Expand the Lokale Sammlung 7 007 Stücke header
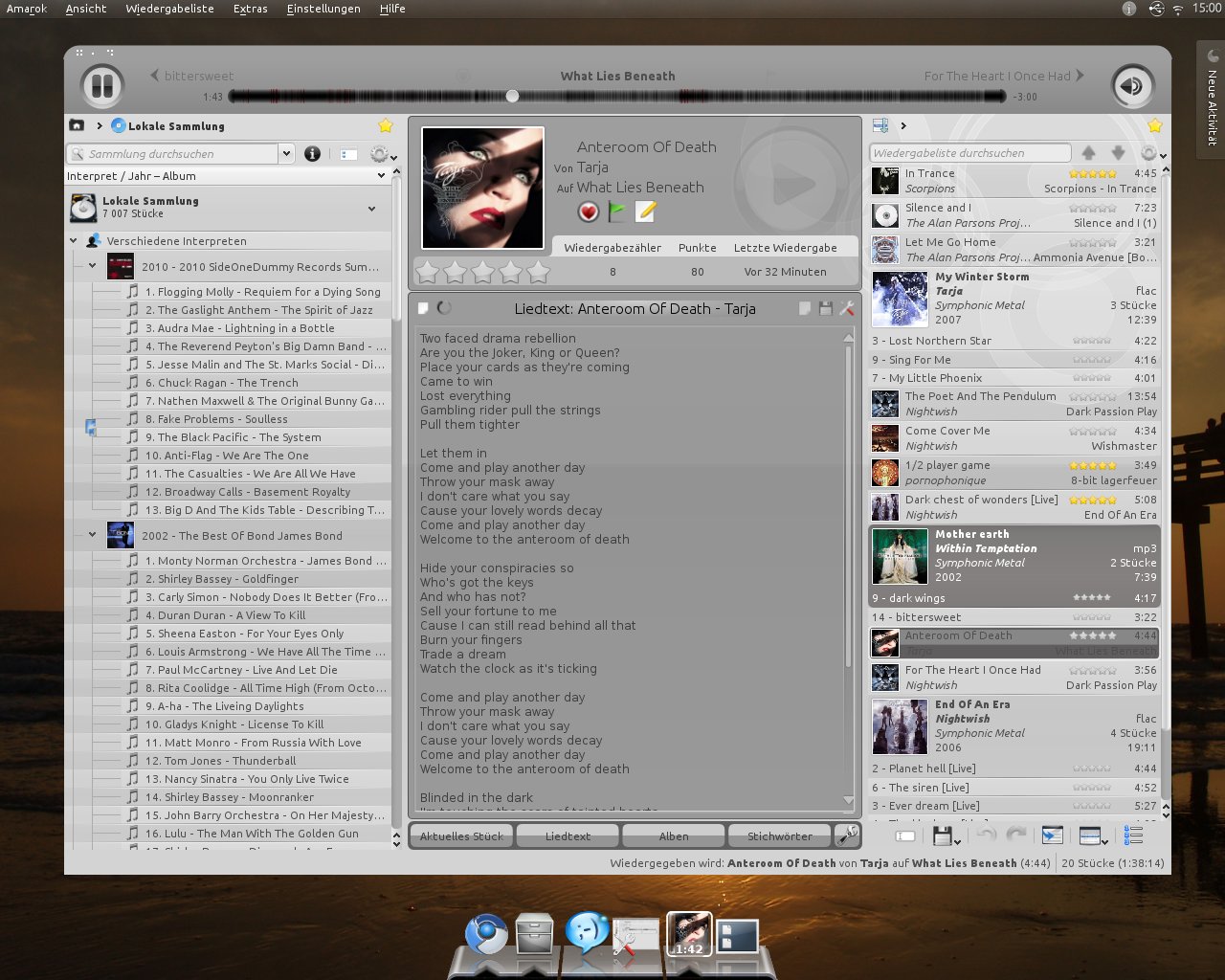Image resolution: width=1225 pixels, height=980 pixels. 229,208
